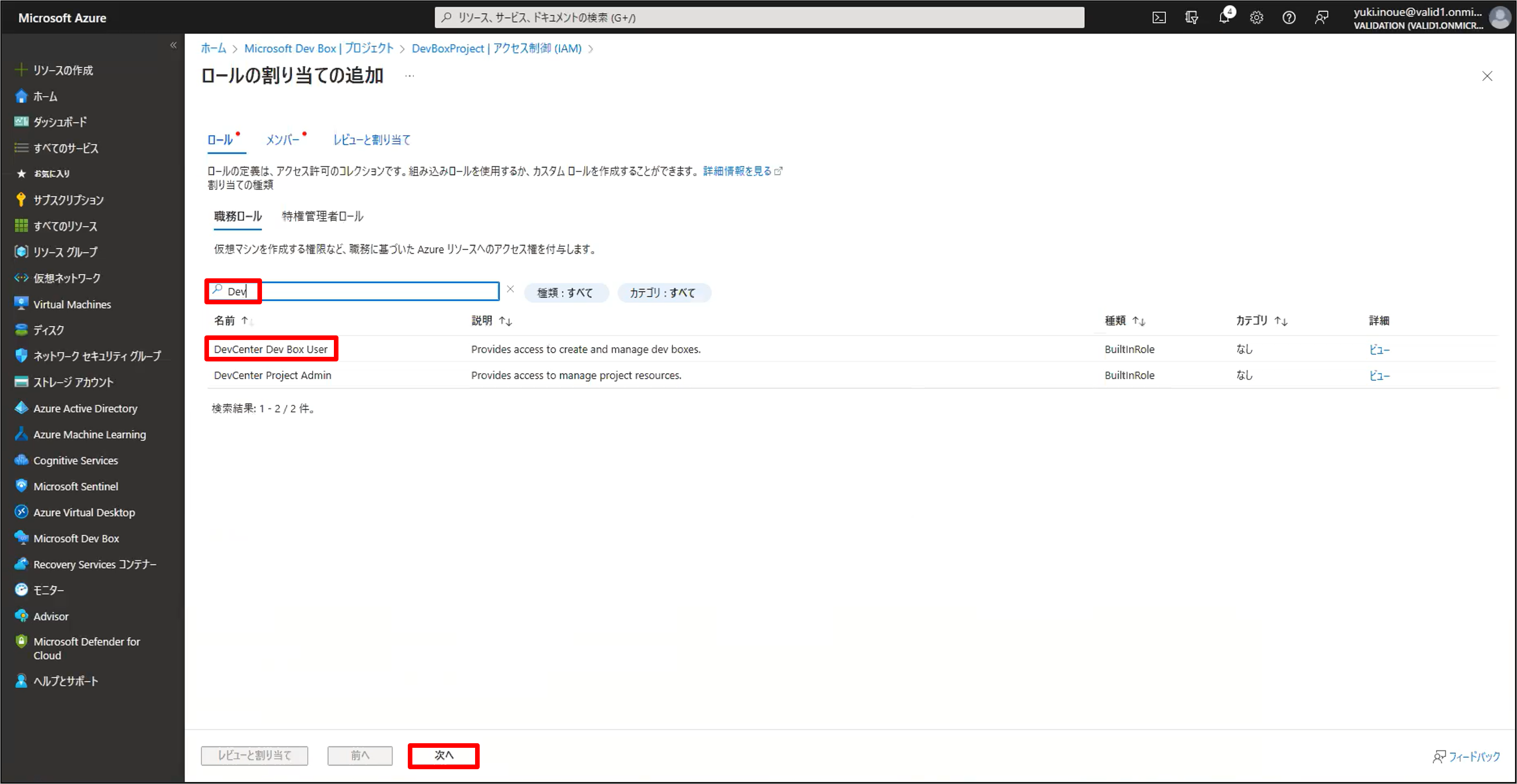Clear the role search text
The height and width of the screenshot is (784, 1517).
point(510,289)
